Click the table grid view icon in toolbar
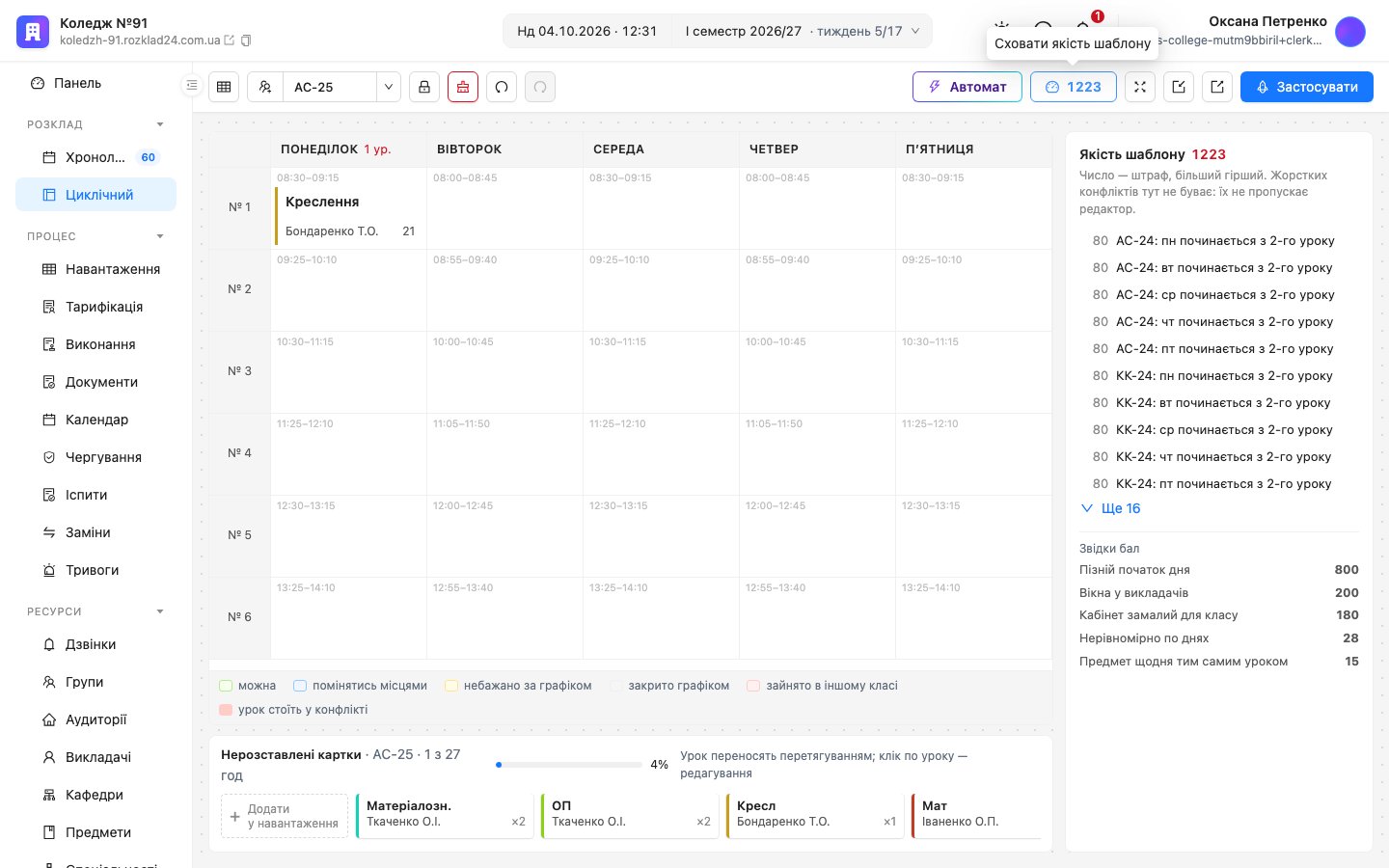Viewport: 1389px width, 868px height. (224, 87)
